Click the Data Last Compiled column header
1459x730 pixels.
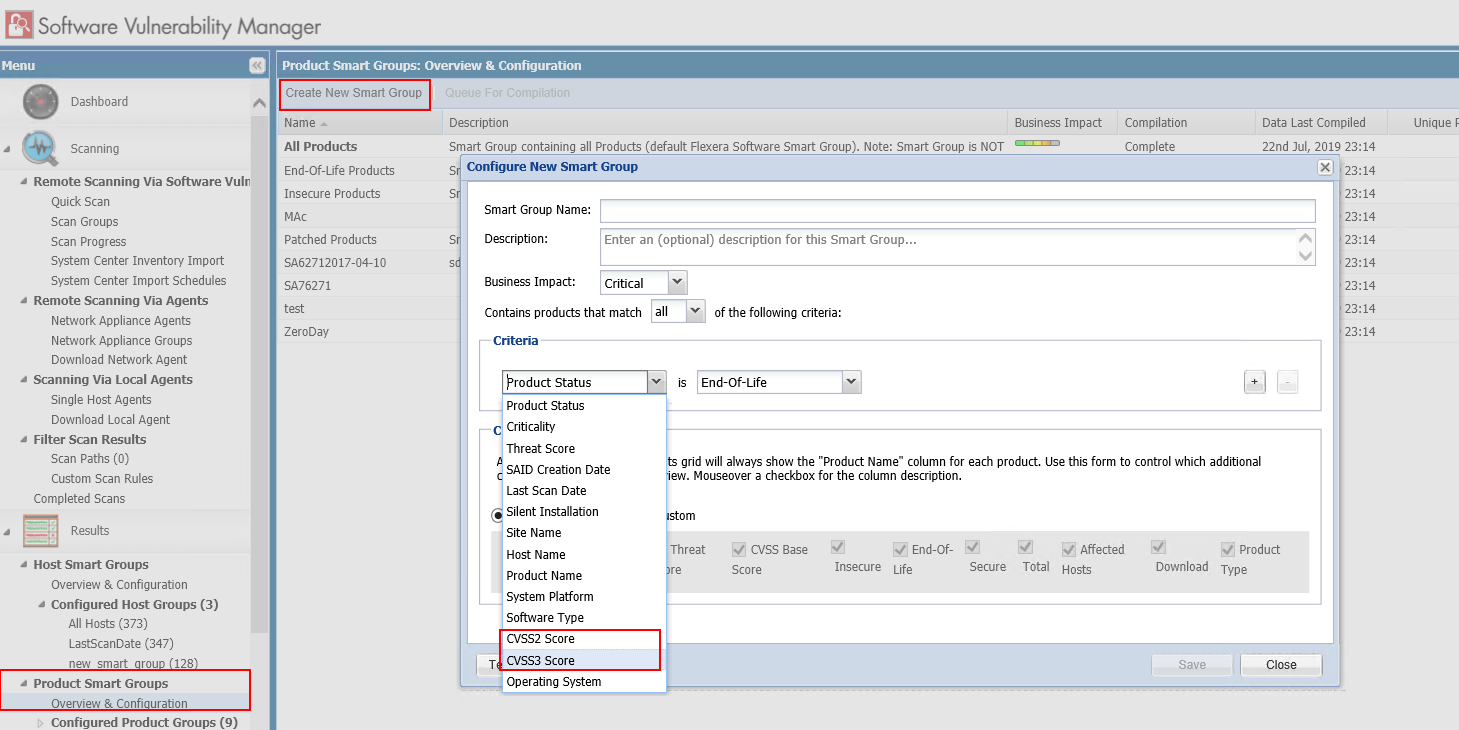(1321, 123)
